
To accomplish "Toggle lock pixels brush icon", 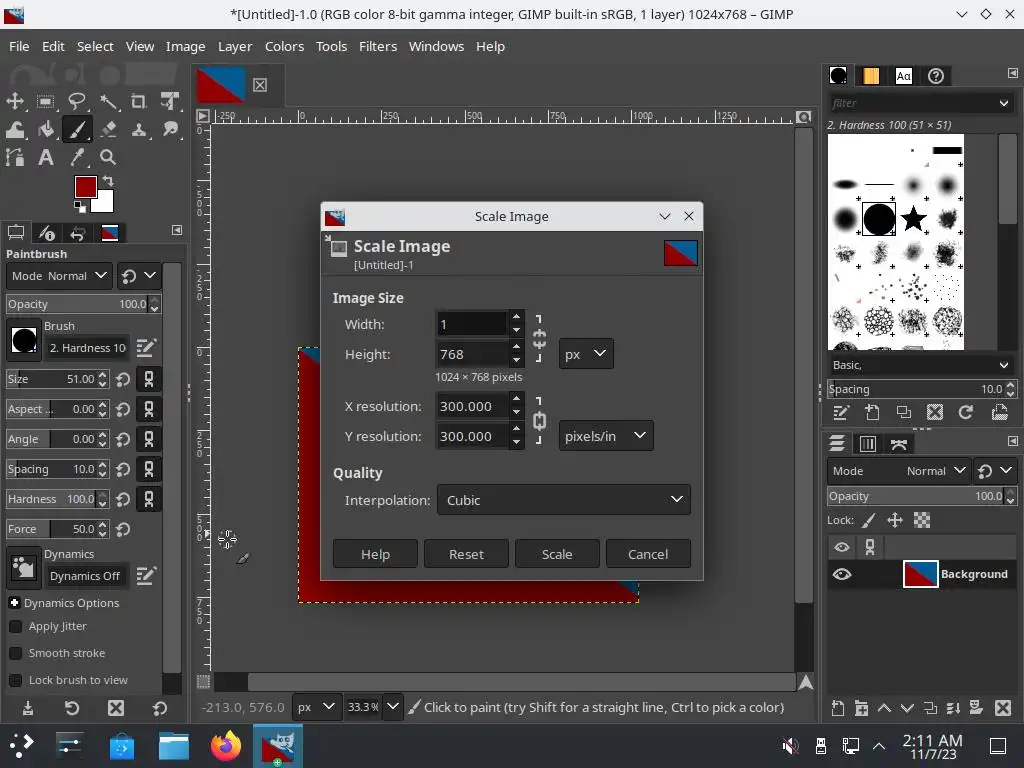I will pyautogui.click(x=869, y=520).
